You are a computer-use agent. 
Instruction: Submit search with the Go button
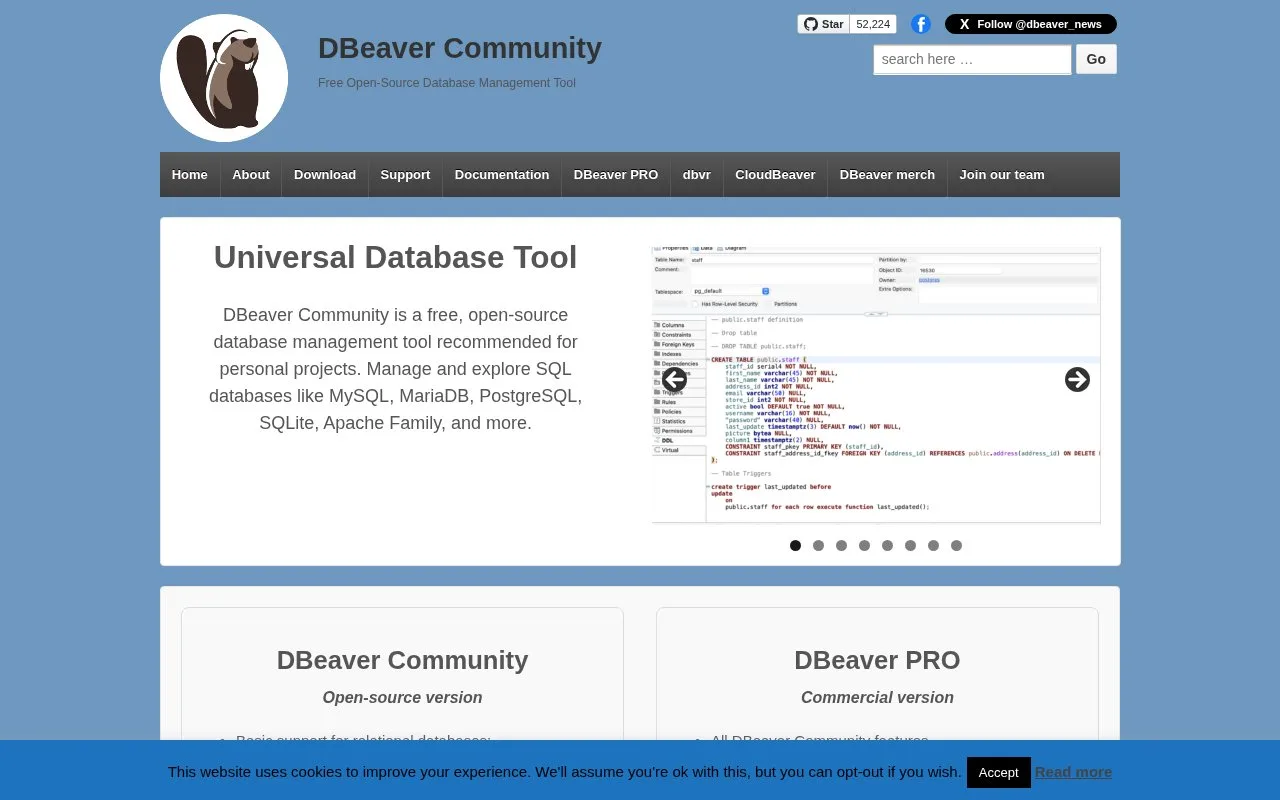click(1096, 59)
